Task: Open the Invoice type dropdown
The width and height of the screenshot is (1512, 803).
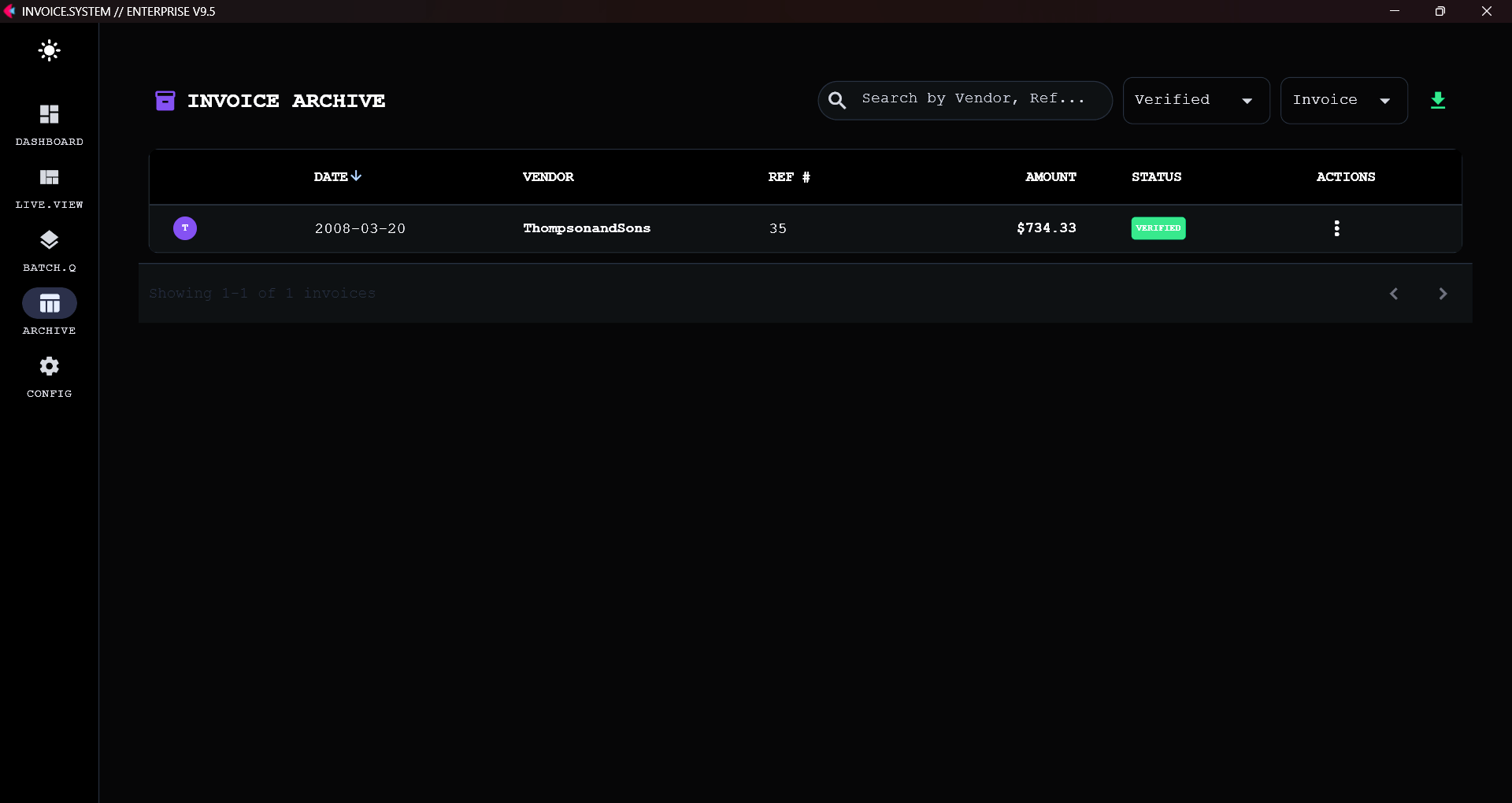Action: [x=1343, y=100]
